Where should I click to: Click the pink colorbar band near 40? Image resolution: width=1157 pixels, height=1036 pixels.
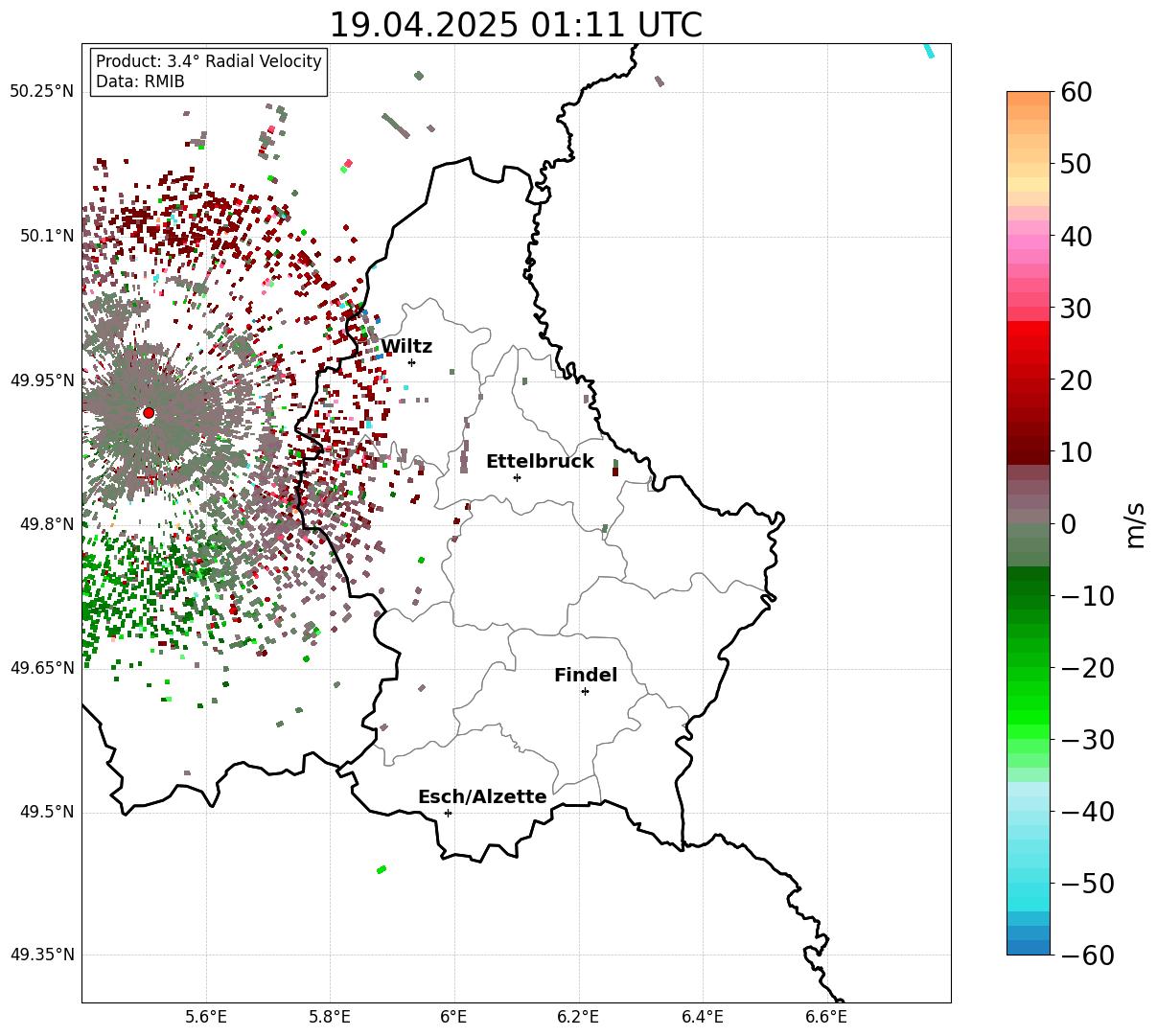pos(1029,243)
